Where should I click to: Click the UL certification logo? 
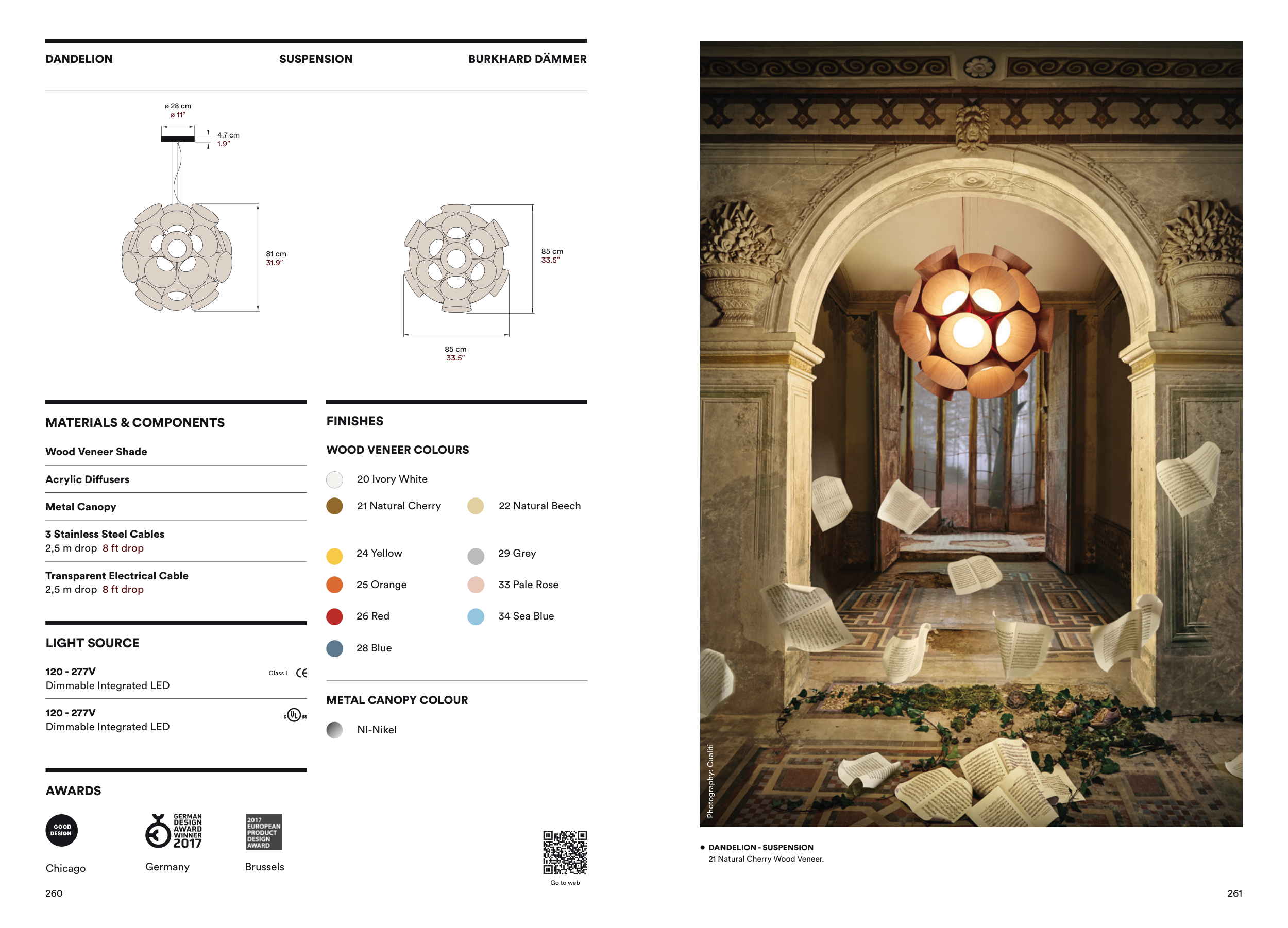pyautogui.click(x=295, y=715)
